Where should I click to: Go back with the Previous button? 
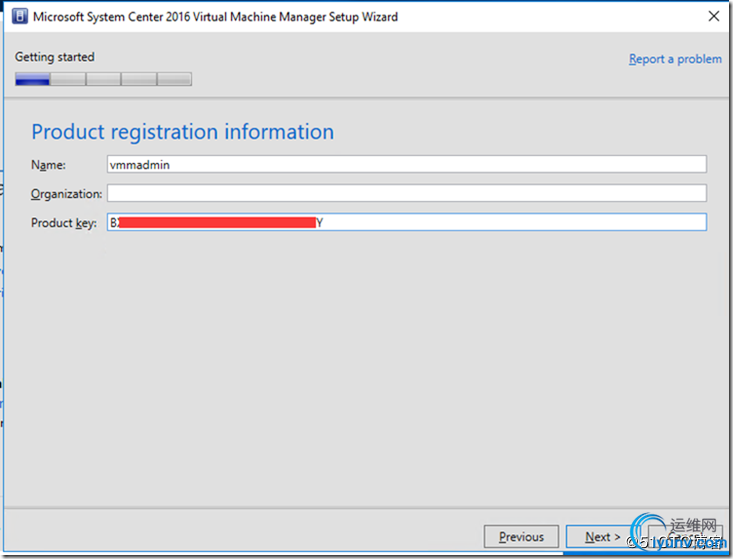521,537
